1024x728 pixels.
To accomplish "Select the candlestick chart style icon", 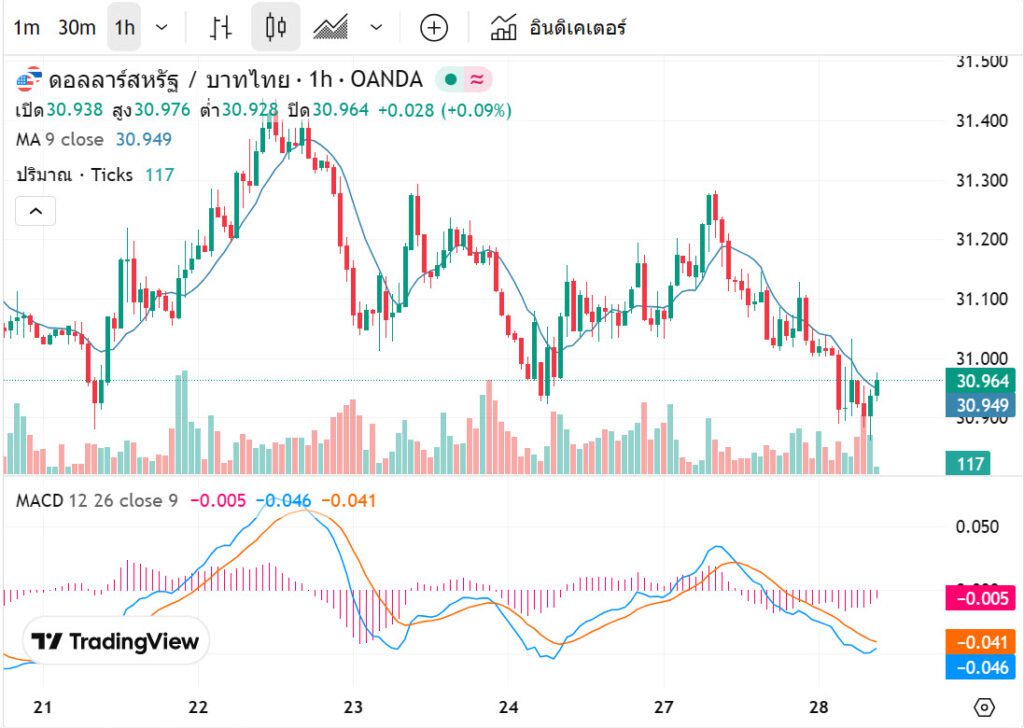I will click(x=275, y=27).
